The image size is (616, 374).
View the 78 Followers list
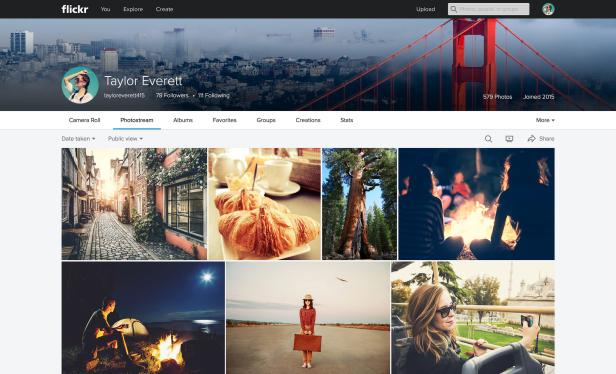click(172, 95)
